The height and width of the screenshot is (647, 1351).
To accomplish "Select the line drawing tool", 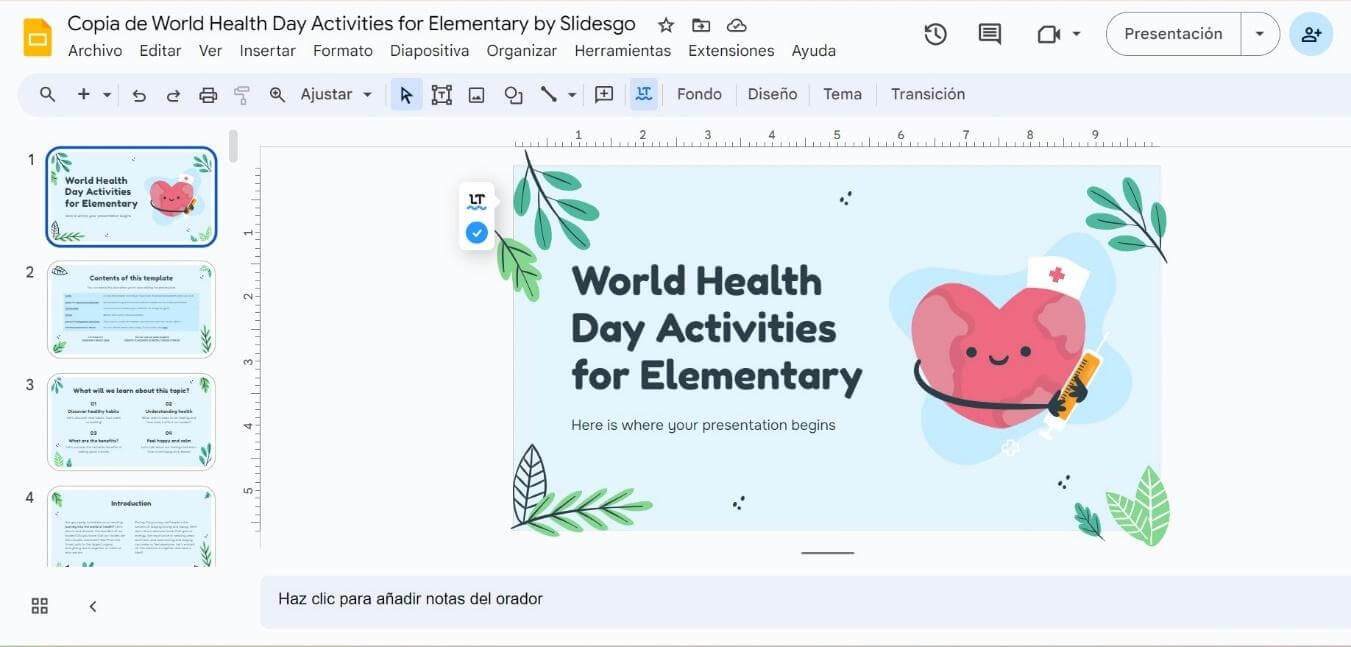I will click(x=548, y=93).
